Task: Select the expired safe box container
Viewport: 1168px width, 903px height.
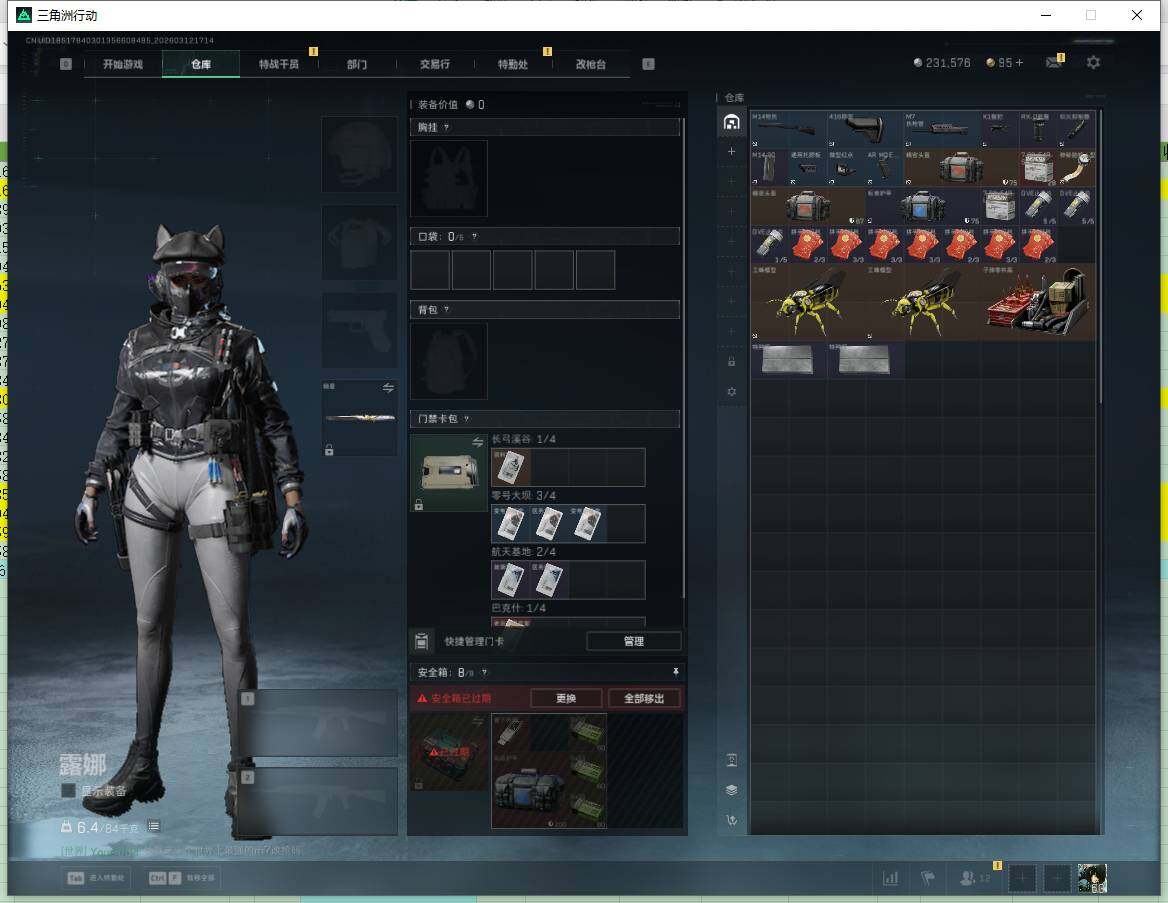Action: (449, 752)
